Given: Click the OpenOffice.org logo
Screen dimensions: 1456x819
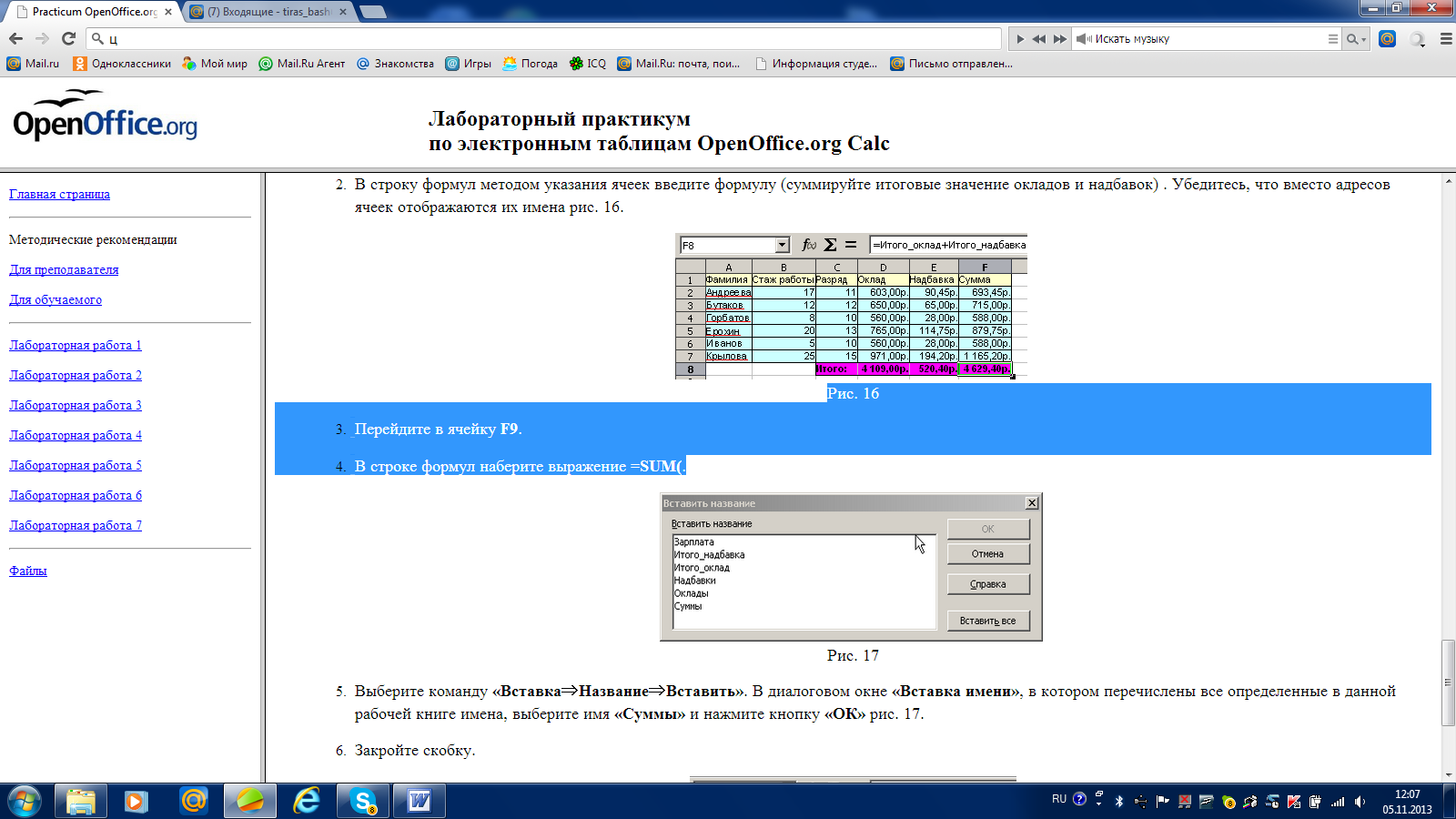Looking at the screenshot, I should click(x=105, y=116).
